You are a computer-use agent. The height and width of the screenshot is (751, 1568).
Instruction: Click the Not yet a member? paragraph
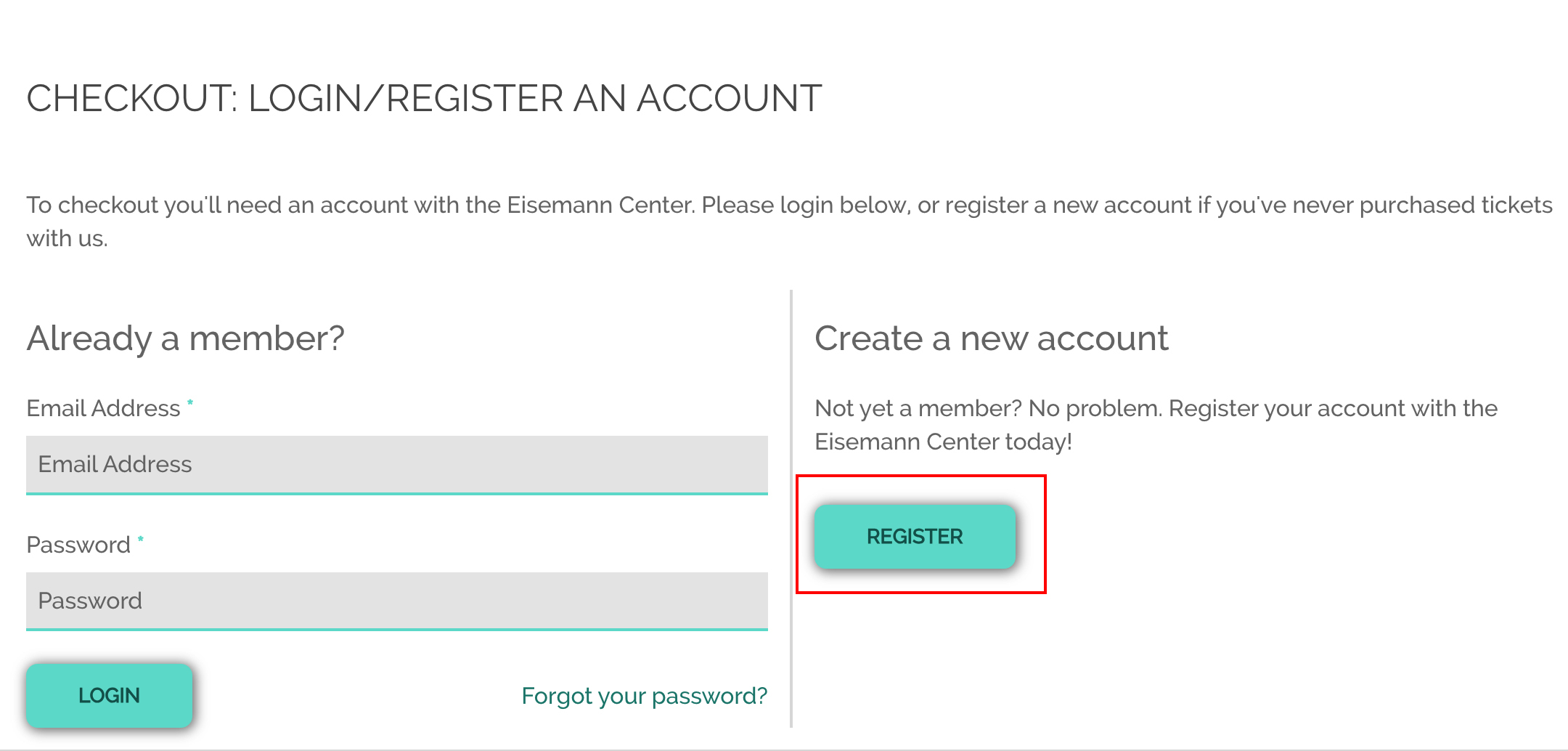(x=1156, y=408)
